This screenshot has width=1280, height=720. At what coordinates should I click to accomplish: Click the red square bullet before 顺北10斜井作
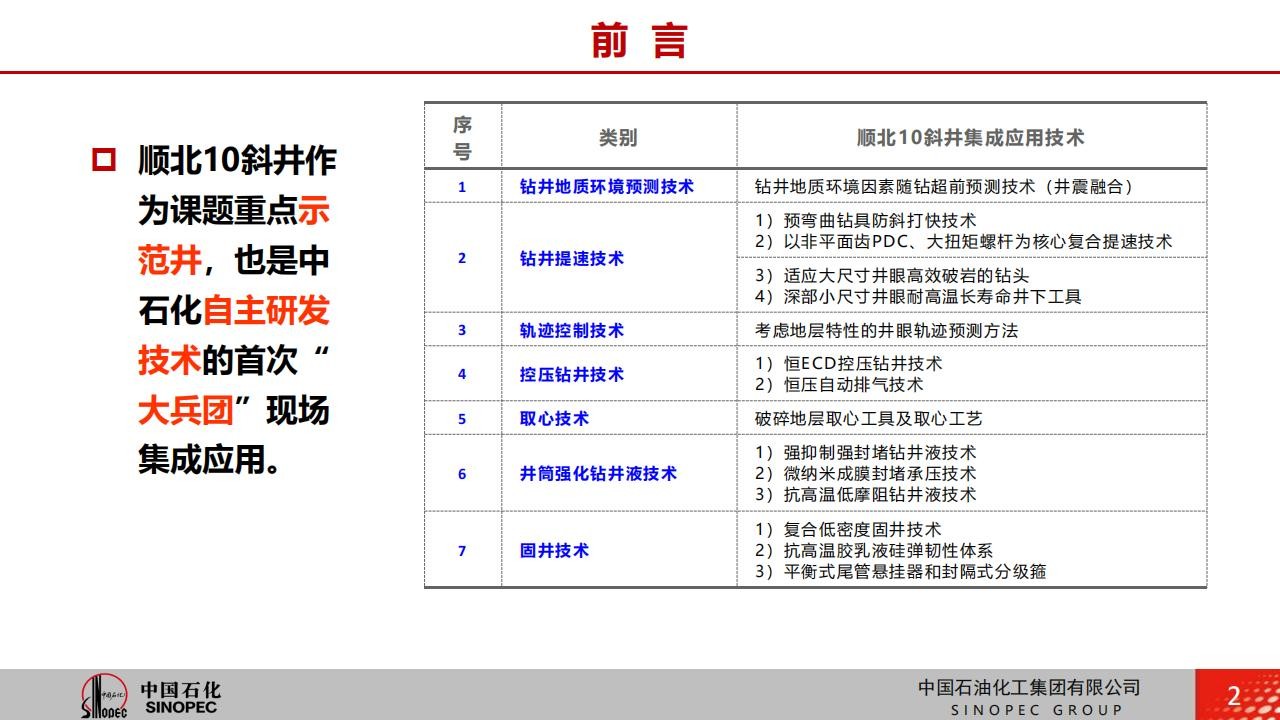tap(104, 160)
